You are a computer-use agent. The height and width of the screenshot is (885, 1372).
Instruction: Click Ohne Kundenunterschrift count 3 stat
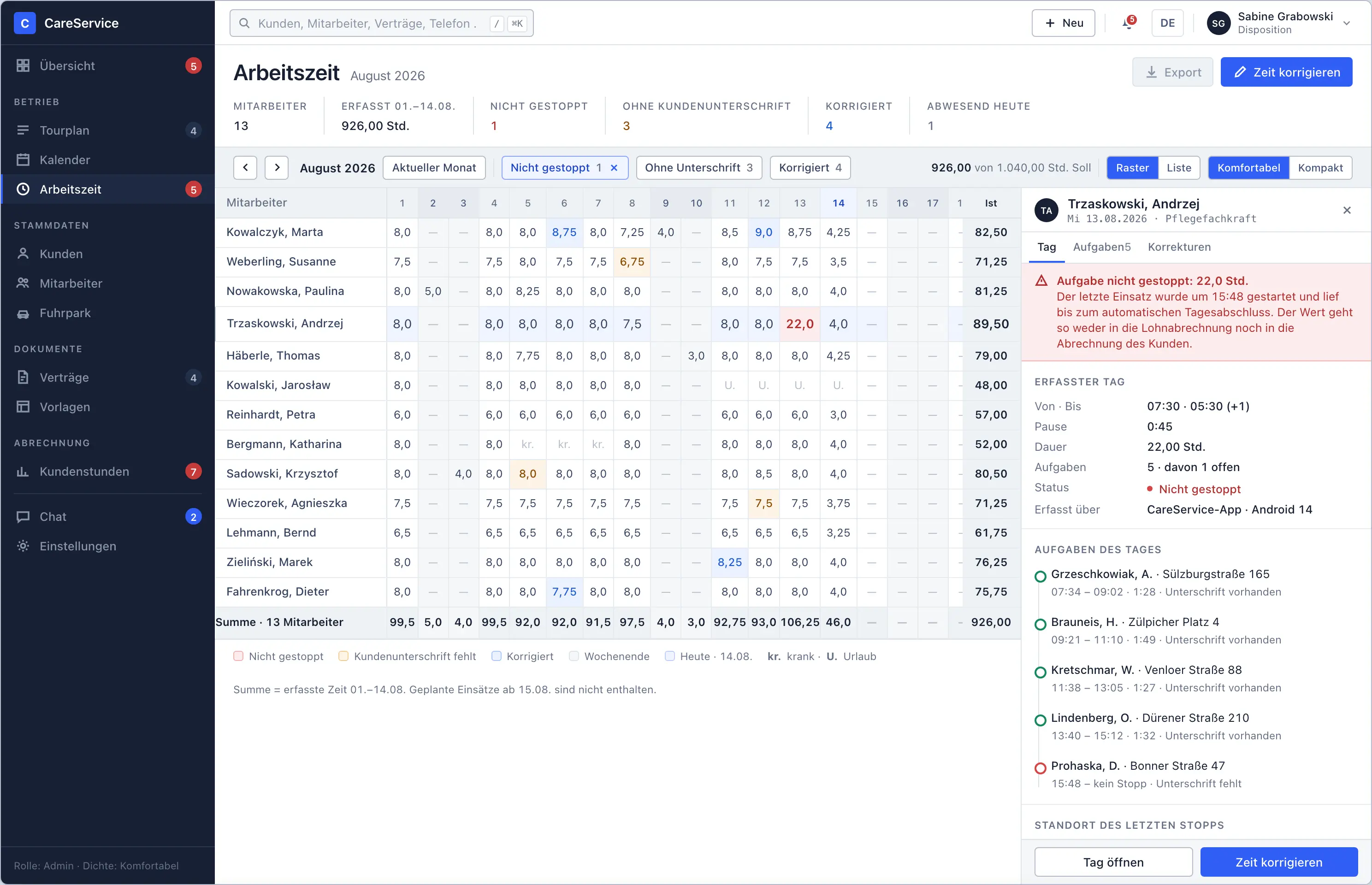[626, 126]
